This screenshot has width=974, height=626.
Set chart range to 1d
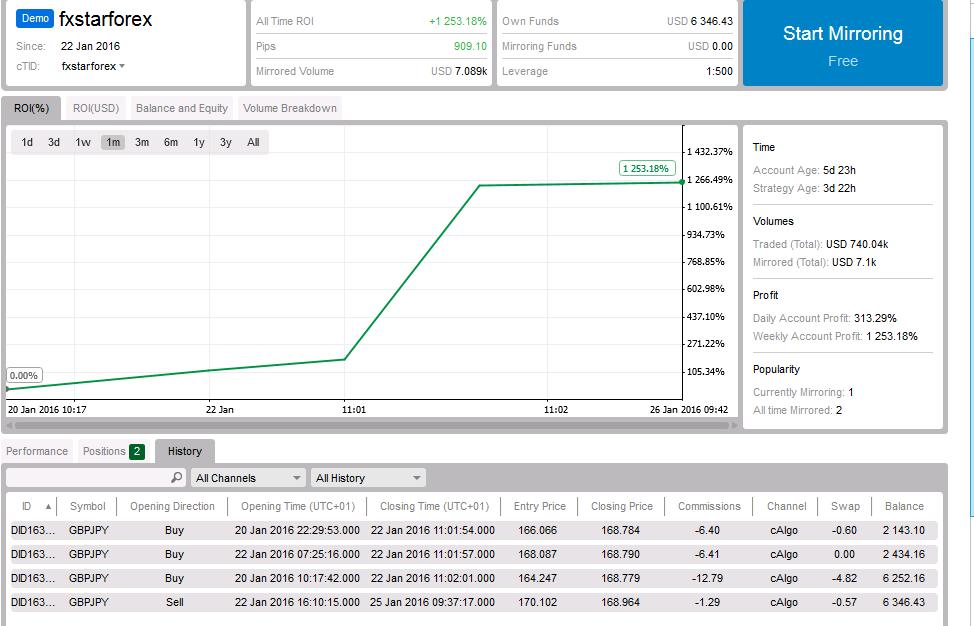27,142
